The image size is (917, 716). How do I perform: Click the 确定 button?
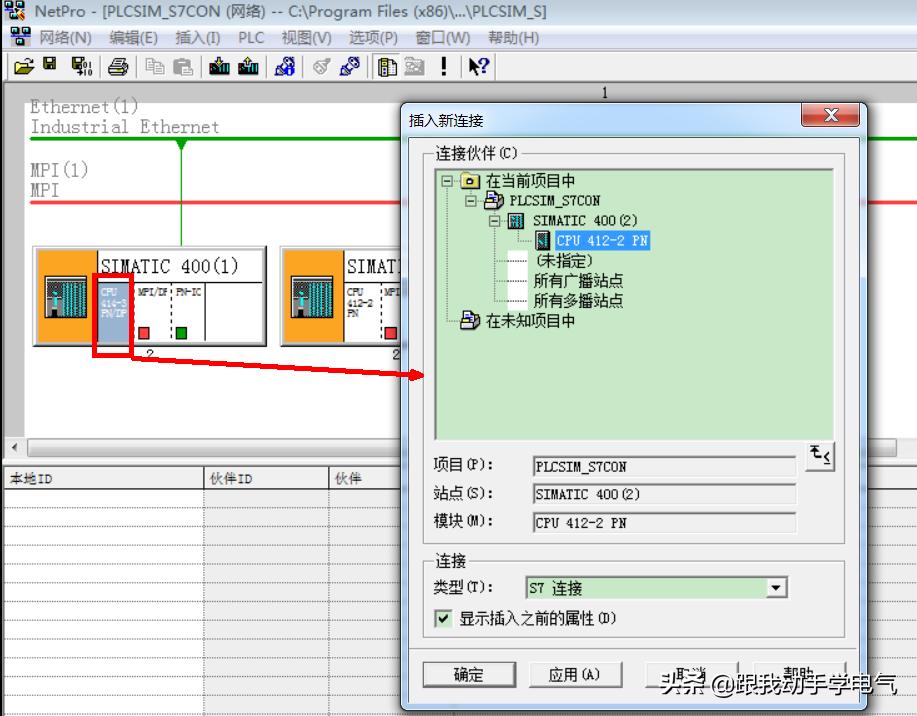click(468, 674)
